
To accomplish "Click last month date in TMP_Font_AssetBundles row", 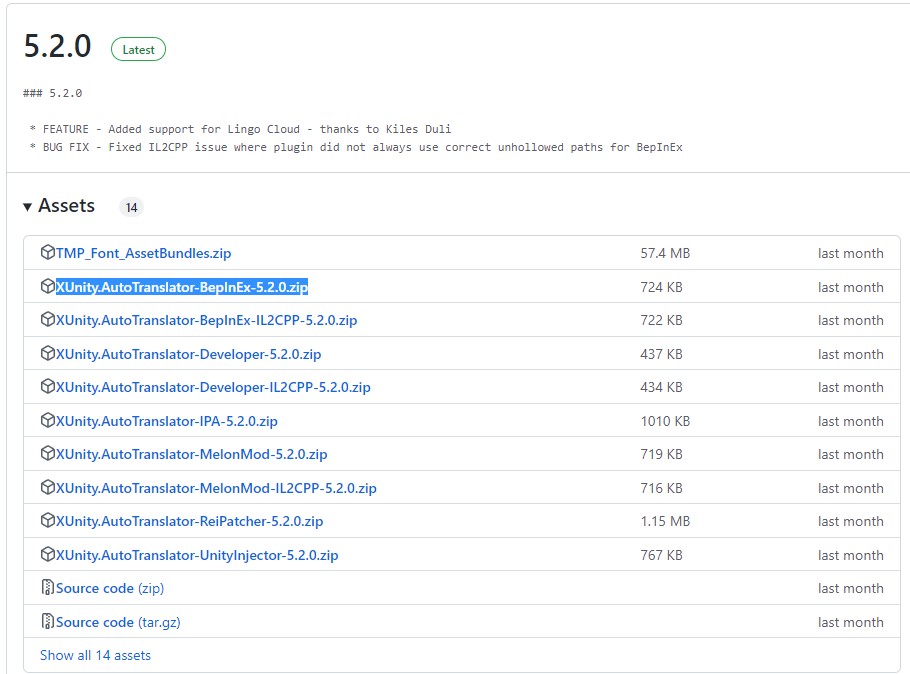I will tap(850, 253).
